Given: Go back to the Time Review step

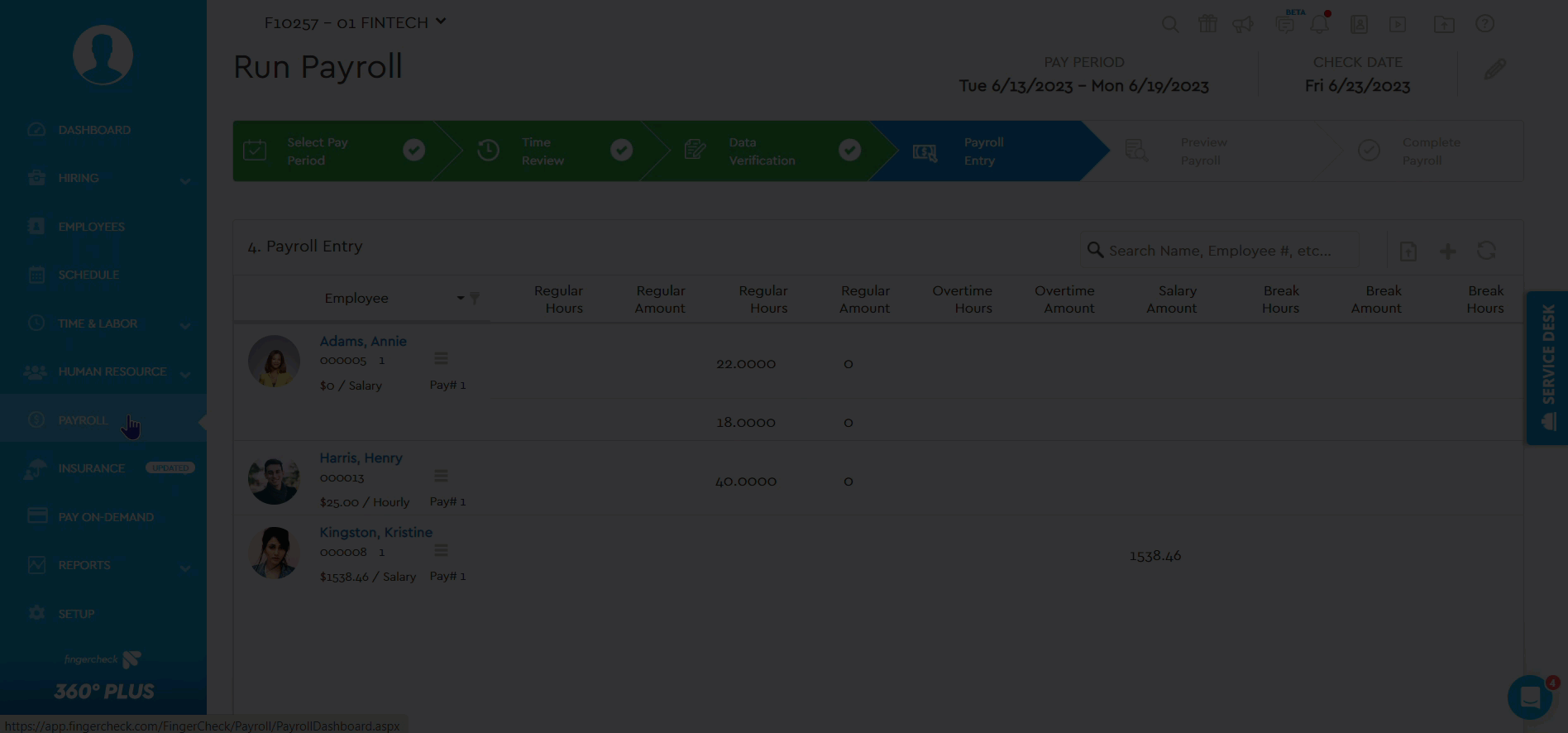Looking at the screenshot, I should pos(542,151).
